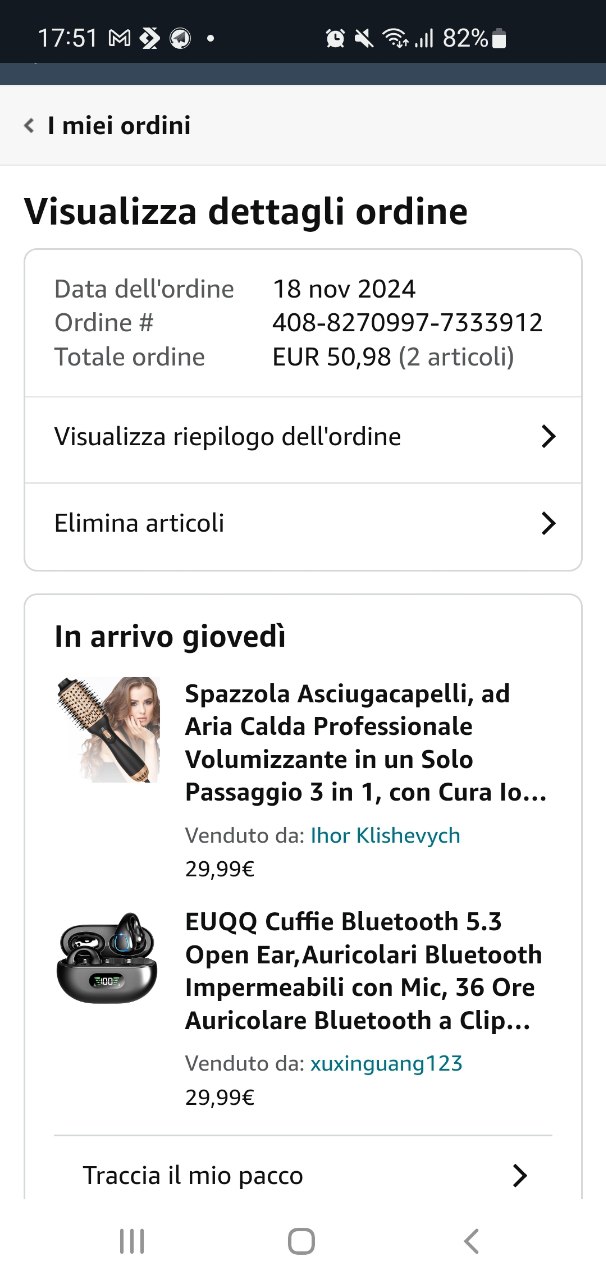The image size is (606, 1280).
Task: Open the Gmail notification icon in status bar
Action: click(119, 39)
